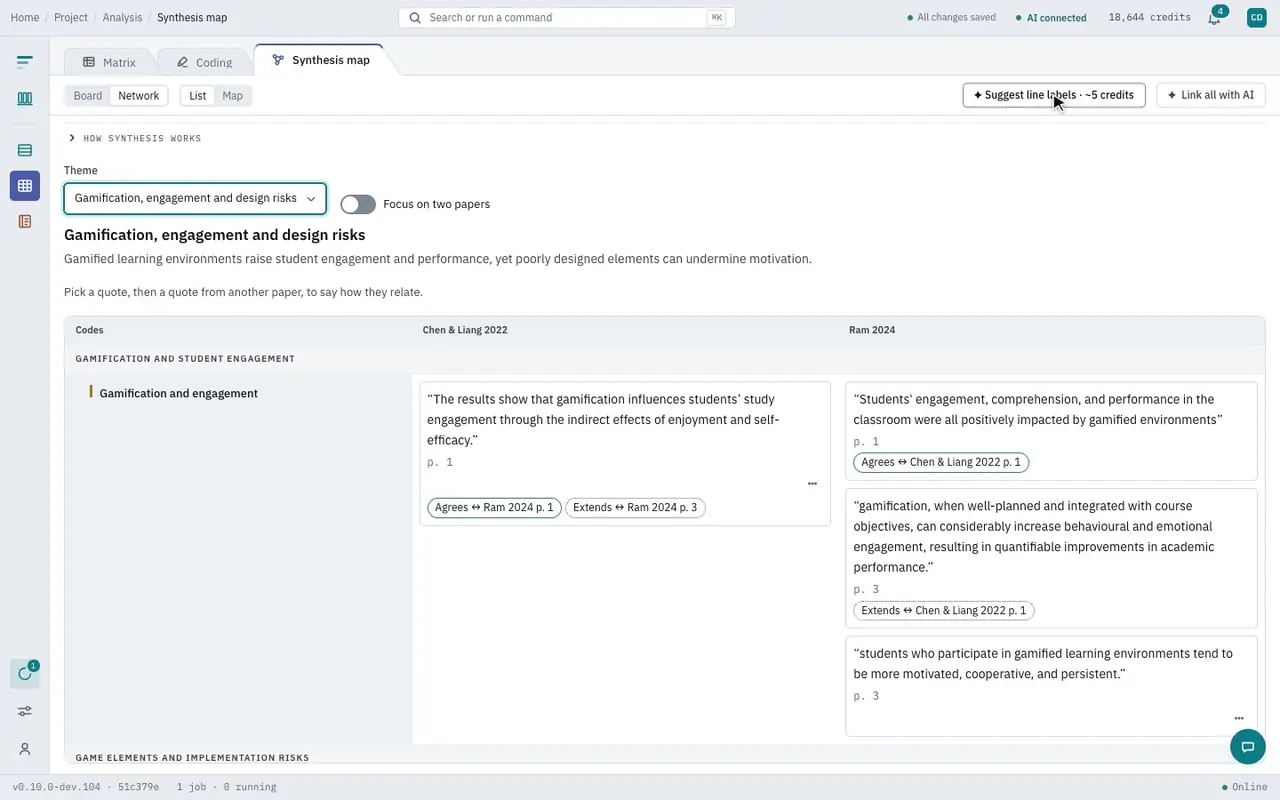Select the active grid icon in the sidebar
1280x800 pixels.
pyautogui.click(x=25, y=186)
